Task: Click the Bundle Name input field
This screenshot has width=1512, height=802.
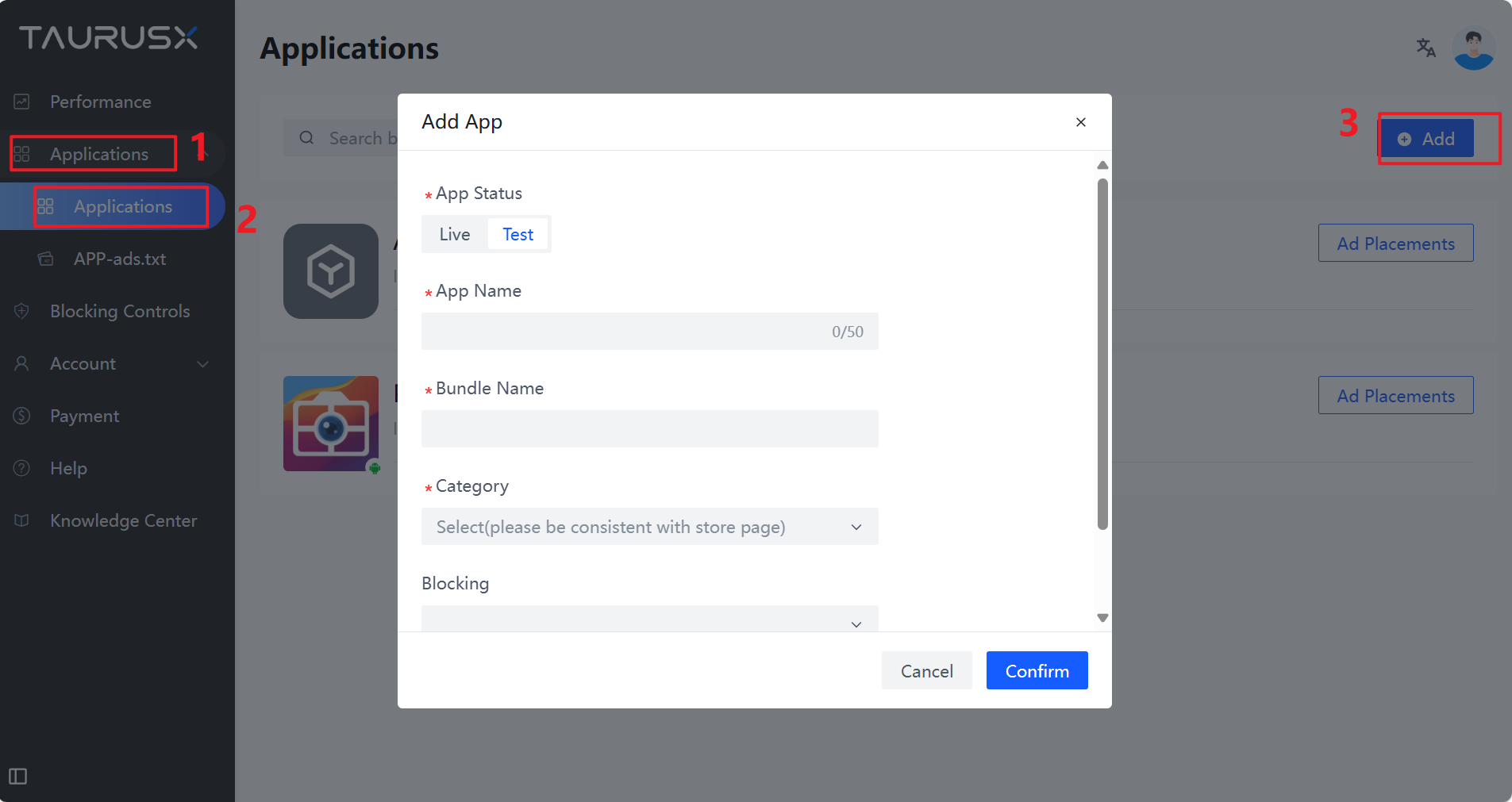Action: [649, 429]
